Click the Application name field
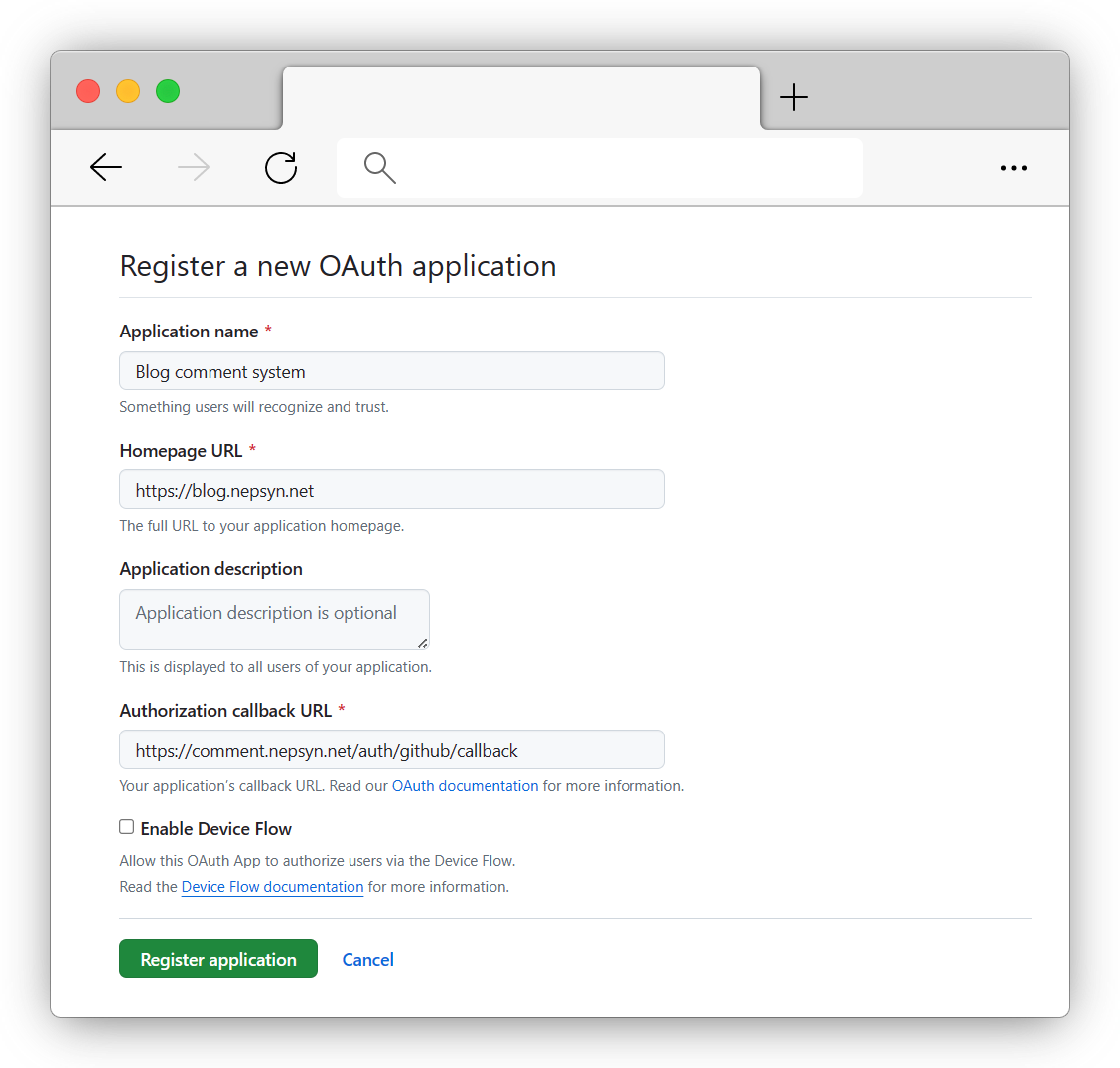Viewport: 1120px width, 1068px height. click(392, 371)
